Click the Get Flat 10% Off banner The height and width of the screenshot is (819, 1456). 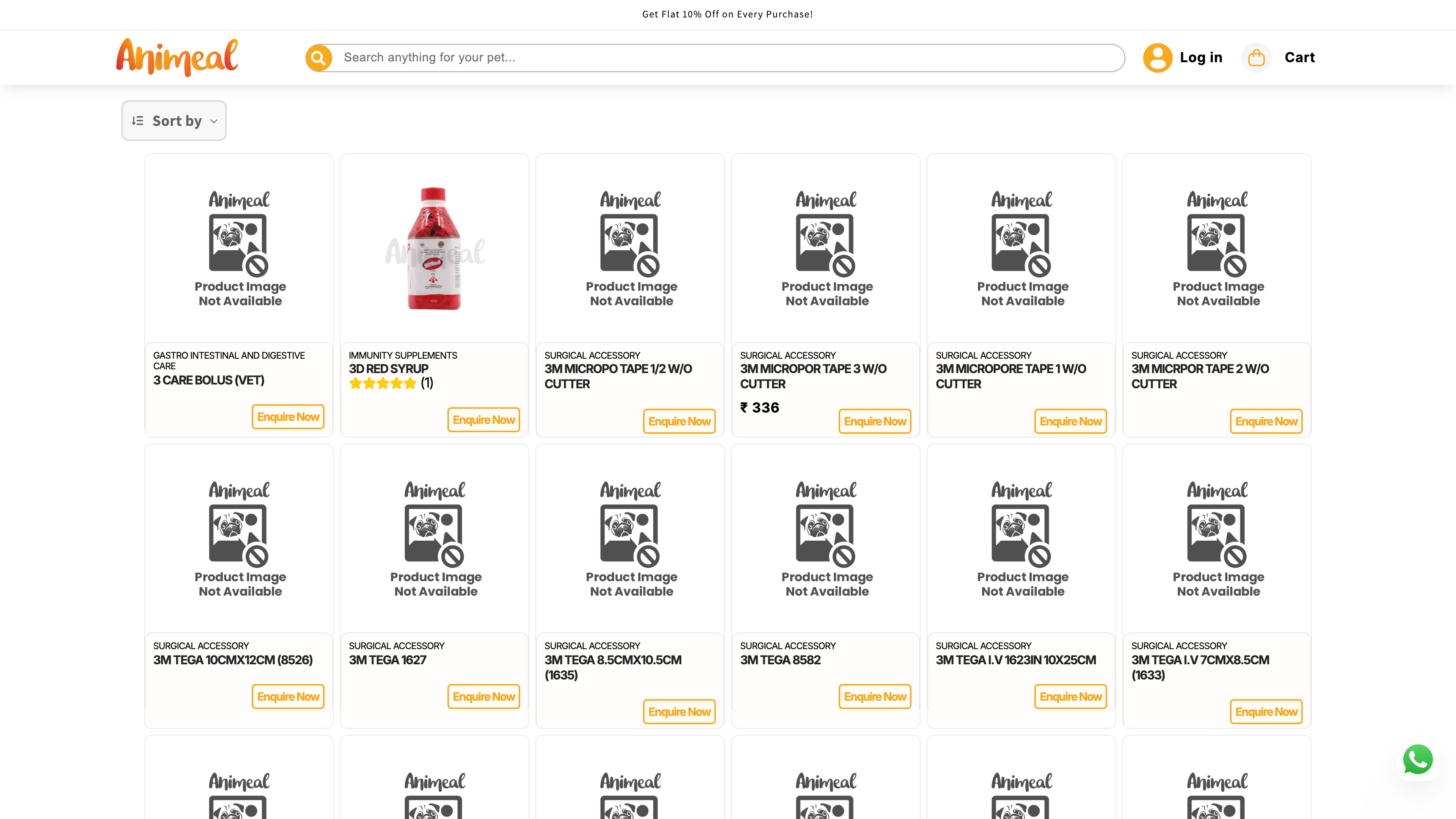728,14
